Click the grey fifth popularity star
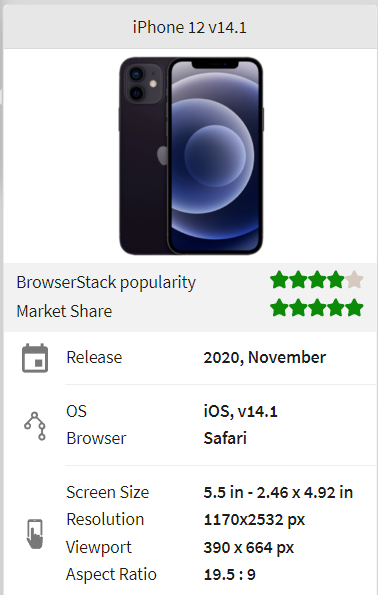 (354, 280)
